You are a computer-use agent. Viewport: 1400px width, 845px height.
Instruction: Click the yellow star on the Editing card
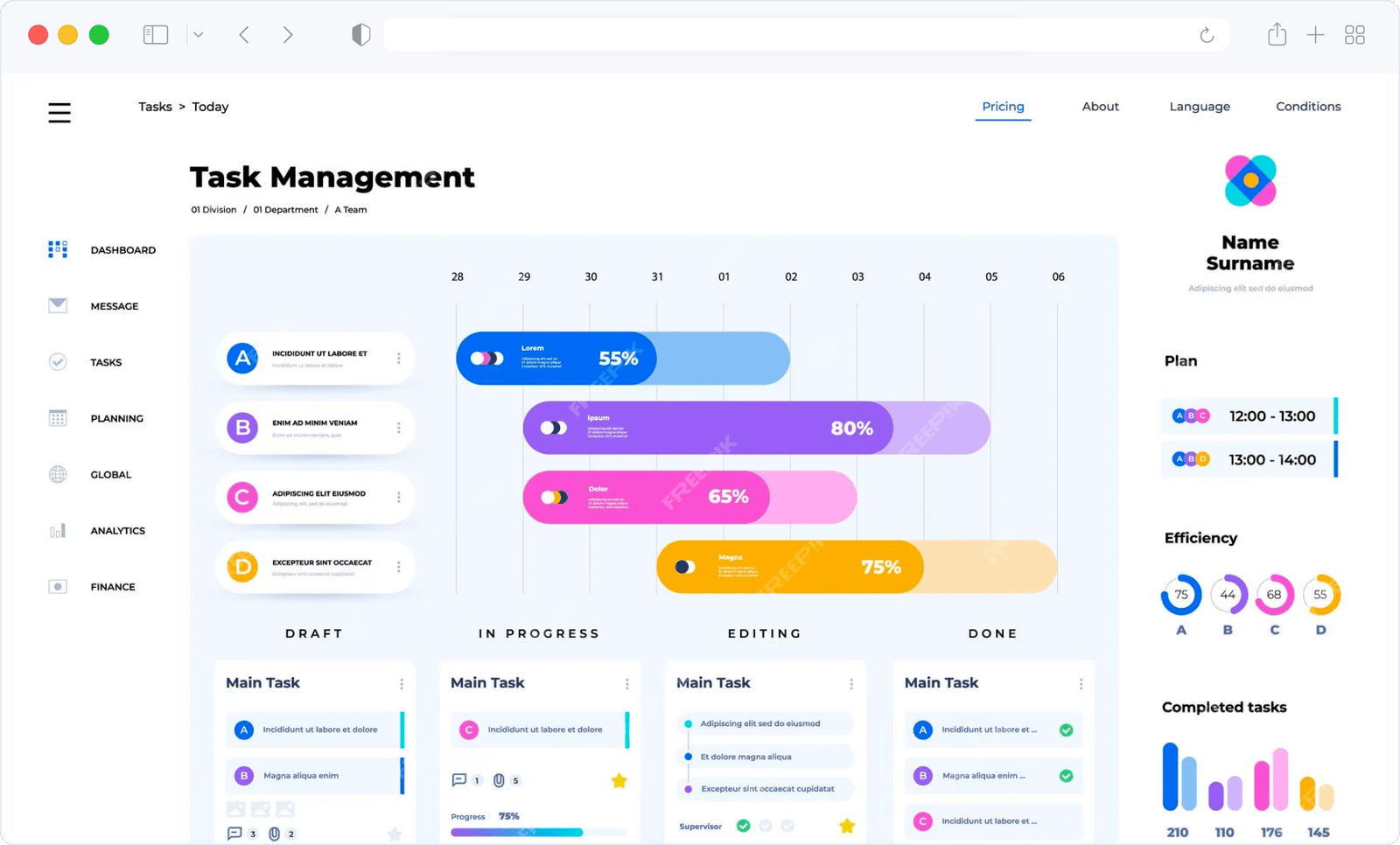(x=846, y=826)
